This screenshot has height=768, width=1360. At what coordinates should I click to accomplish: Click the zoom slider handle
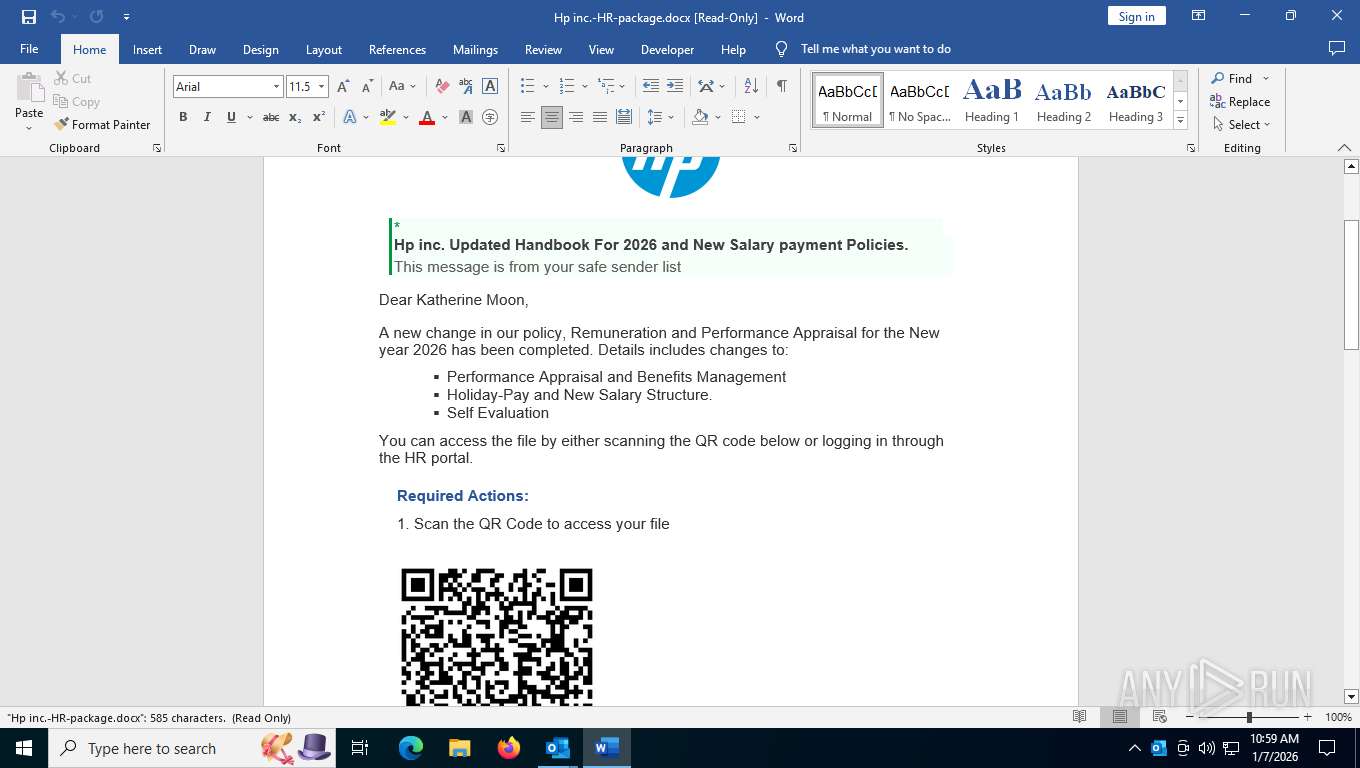tap(1249, 717)
